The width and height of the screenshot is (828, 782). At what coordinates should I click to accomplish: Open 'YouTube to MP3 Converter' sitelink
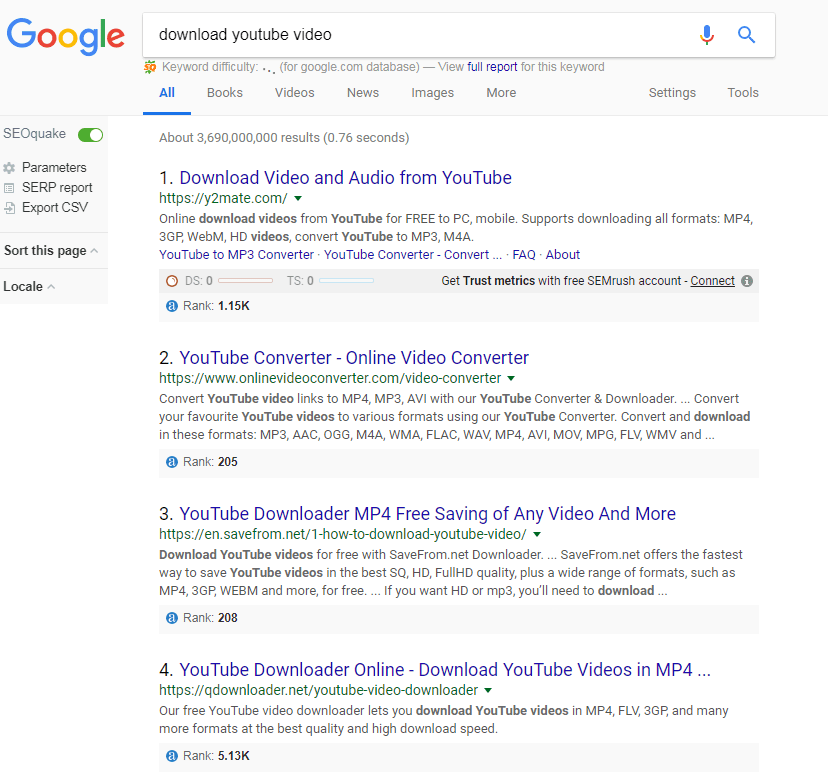tap(237, 255)
